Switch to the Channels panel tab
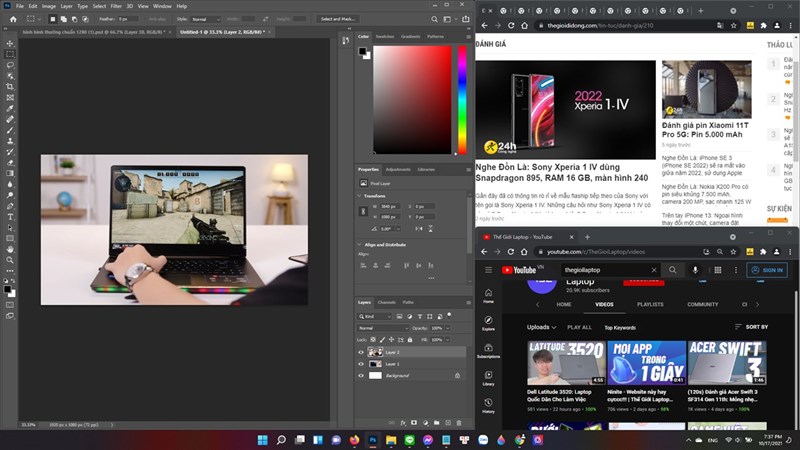This screenshot has height=450, width=800. pos(386,302)
